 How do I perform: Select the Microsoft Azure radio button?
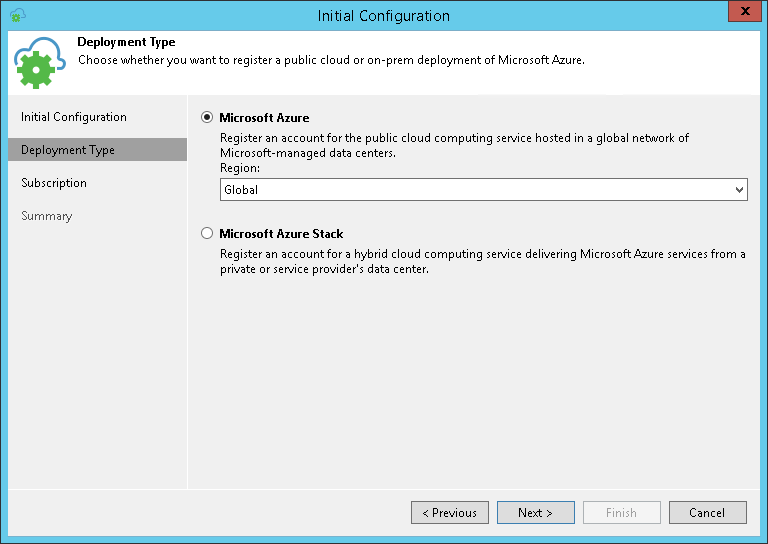click(207, 117)
